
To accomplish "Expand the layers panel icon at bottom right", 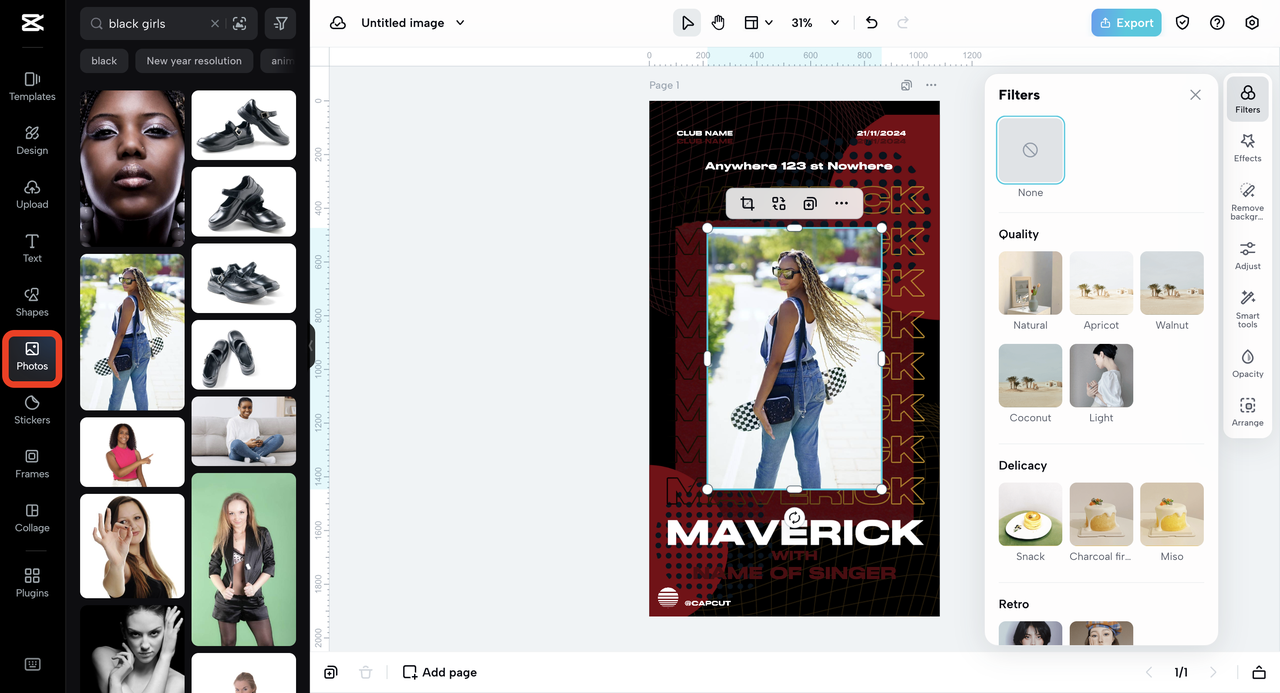I will (x=1258, y=672).
